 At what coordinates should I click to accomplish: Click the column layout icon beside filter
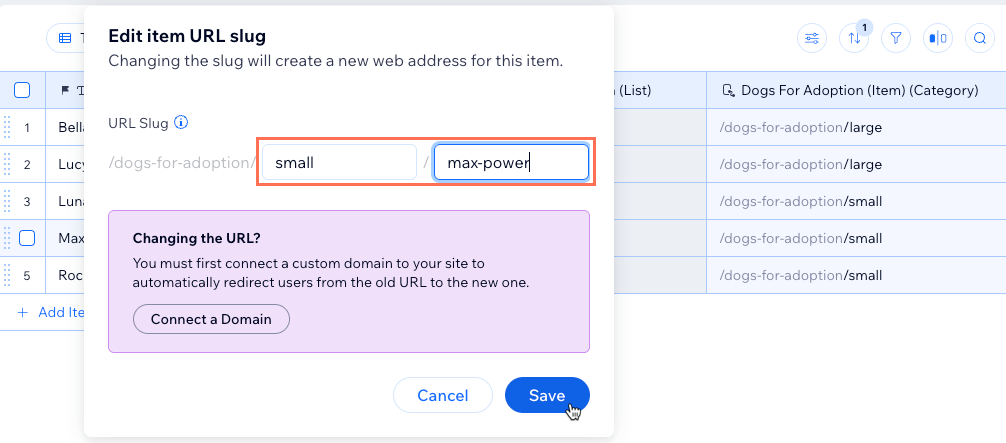[938, 39]
